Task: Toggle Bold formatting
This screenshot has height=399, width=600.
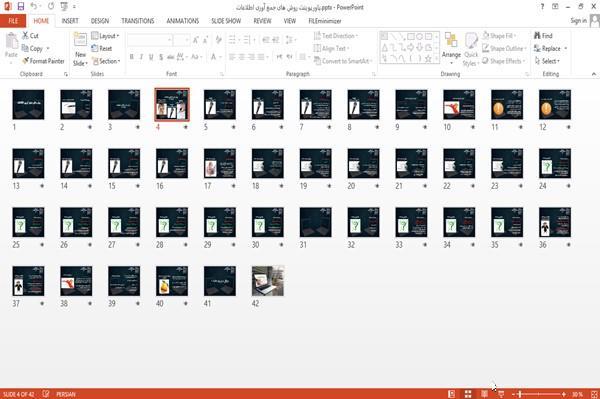Action: [132, 57]
